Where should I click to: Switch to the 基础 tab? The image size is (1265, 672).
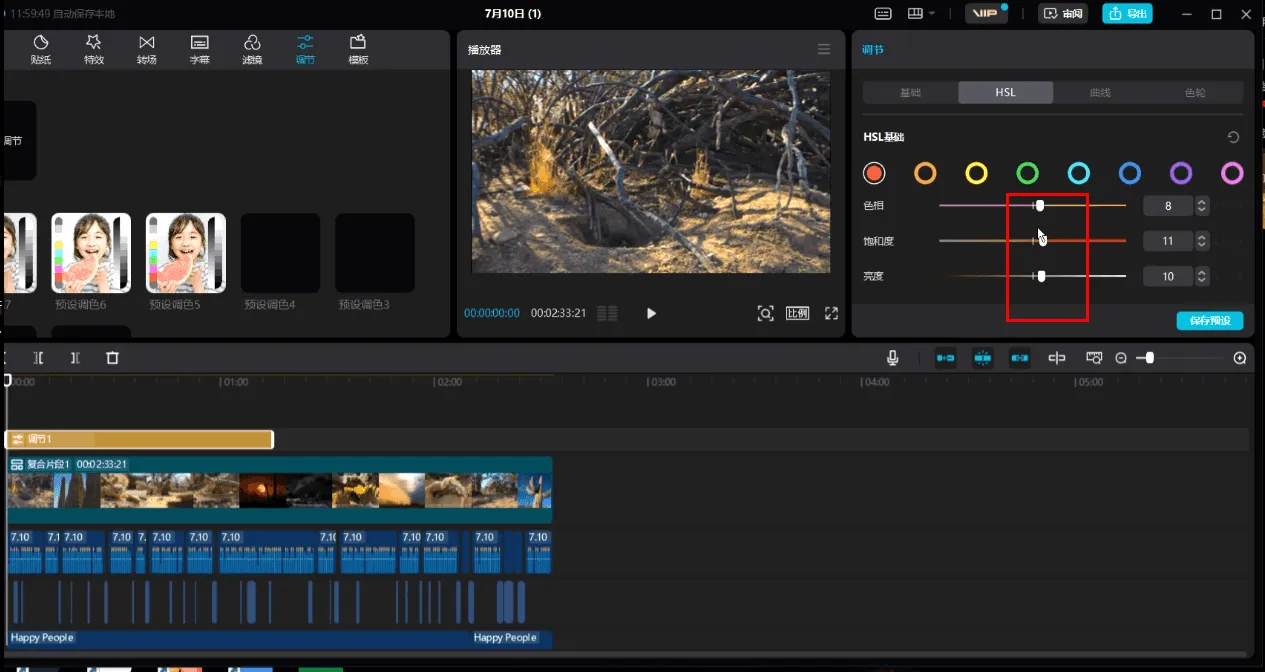click(x=910, y=93)
